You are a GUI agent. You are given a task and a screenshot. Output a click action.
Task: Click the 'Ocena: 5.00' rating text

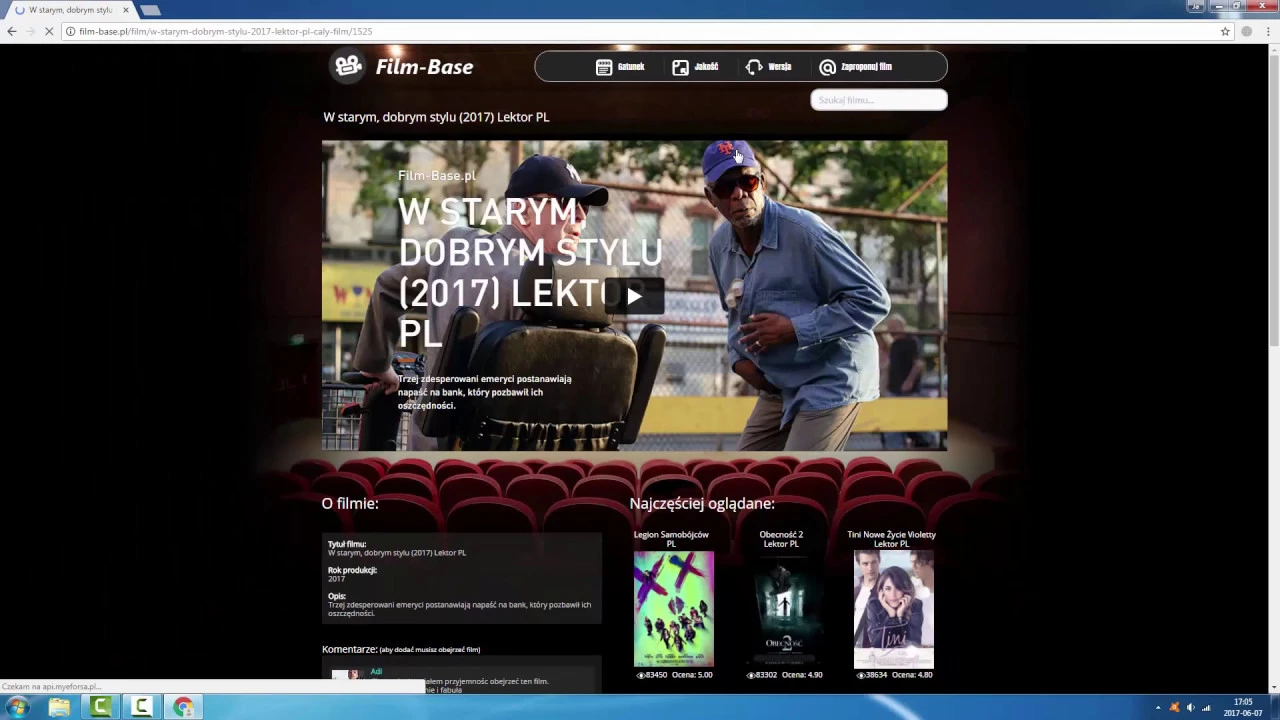pos(692,675)
